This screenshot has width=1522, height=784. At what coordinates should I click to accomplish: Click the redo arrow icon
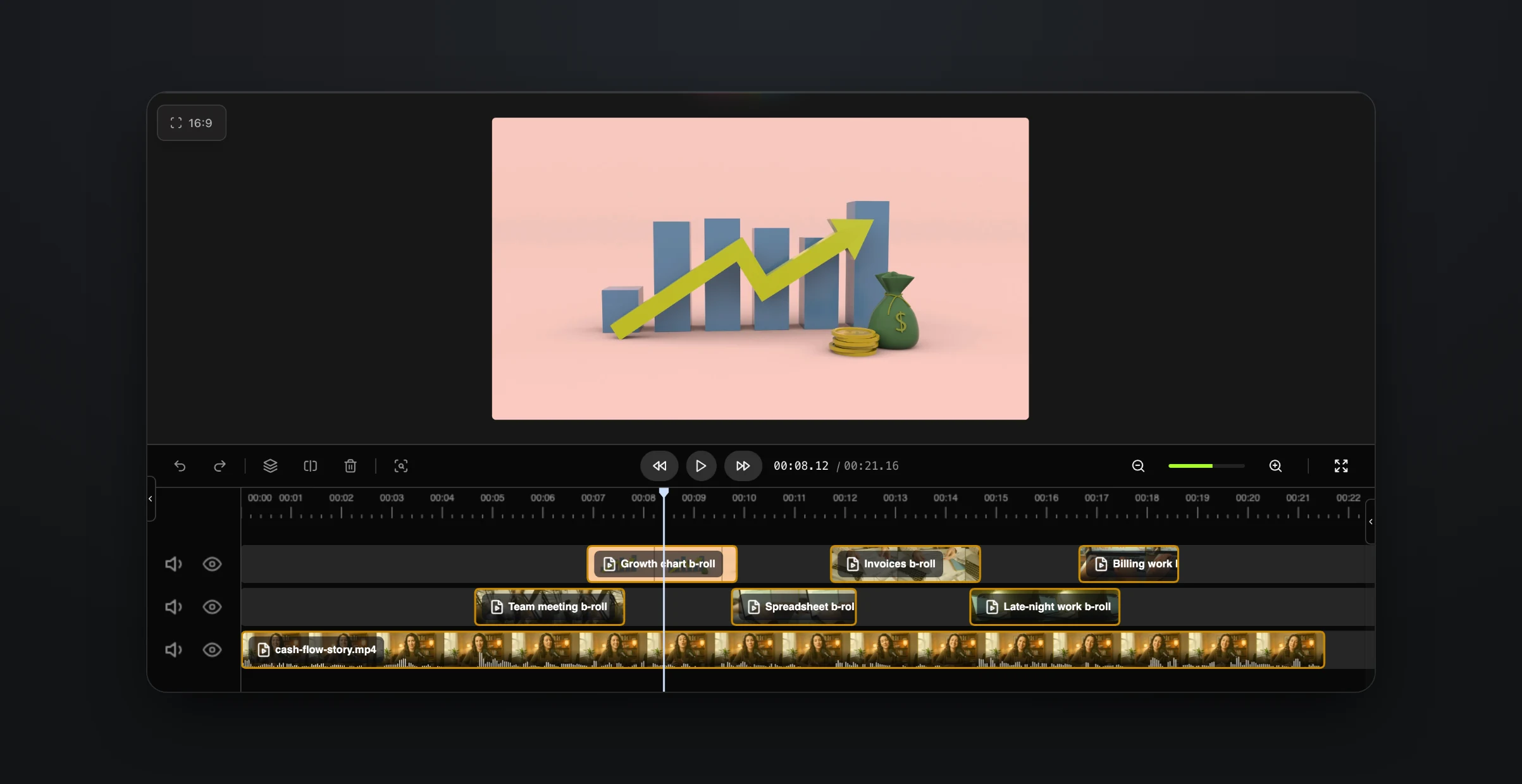pyautogui.click(x=220, y=466)
